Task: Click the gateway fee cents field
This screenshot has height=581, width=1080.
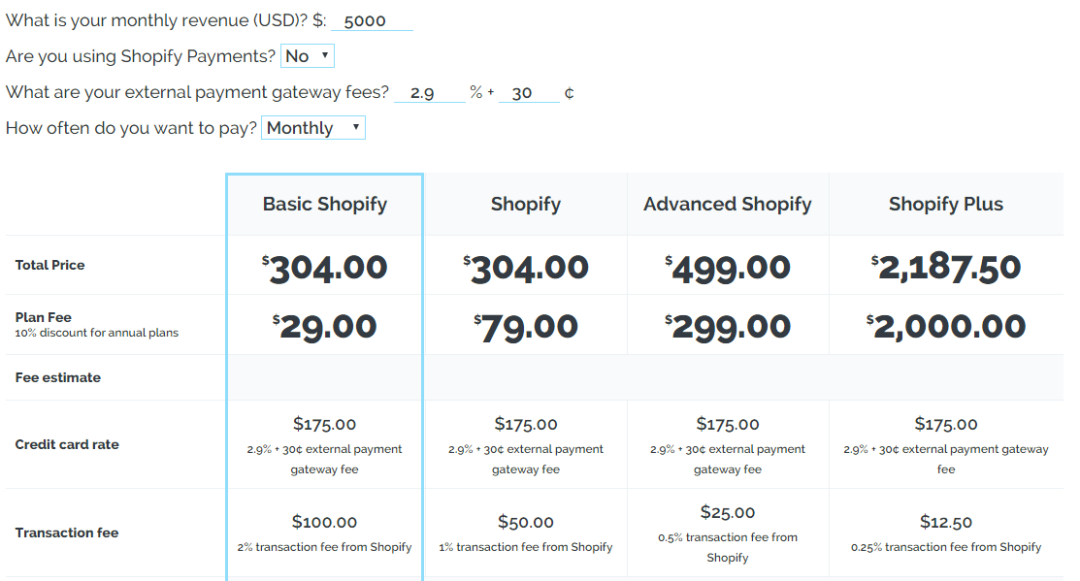Action: coord(528,93)
